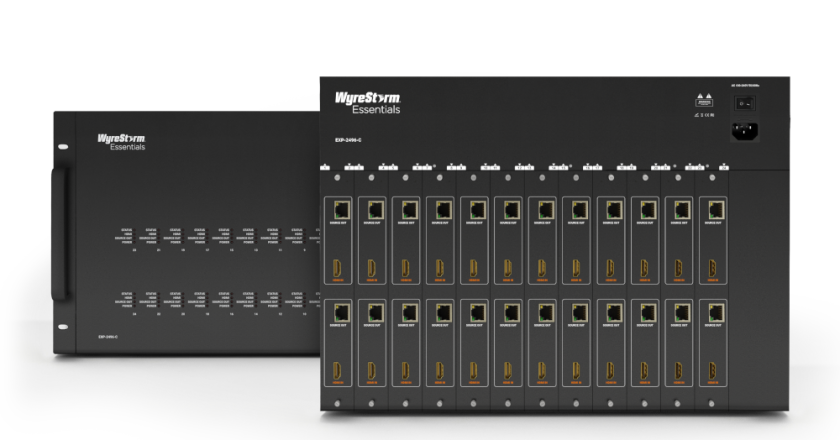
Task: Click lower RJ45 port on the leftmost card
Action: pos(341,312)
